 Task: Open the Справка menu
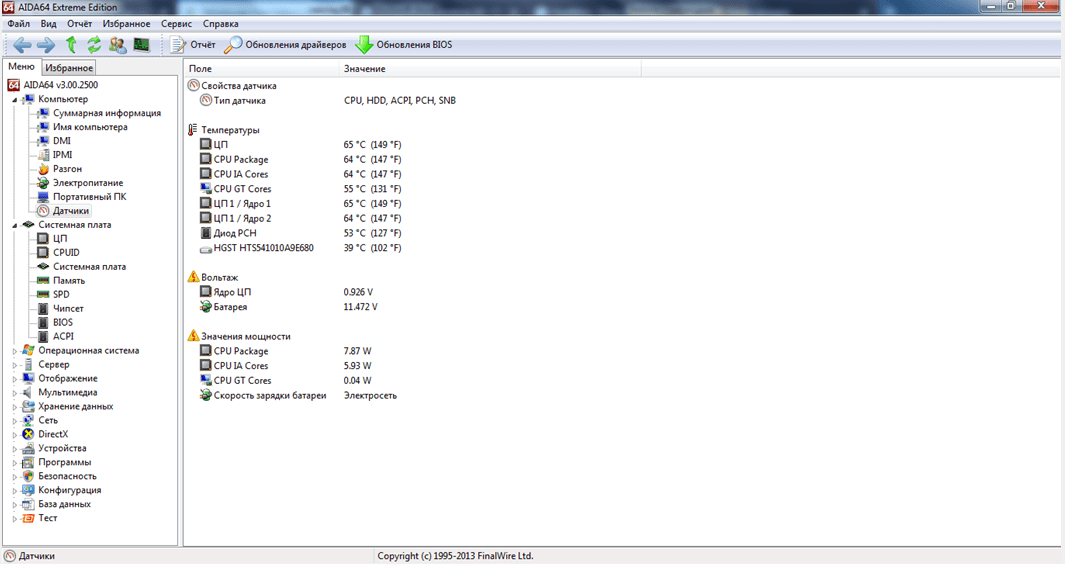coord(220,23)
